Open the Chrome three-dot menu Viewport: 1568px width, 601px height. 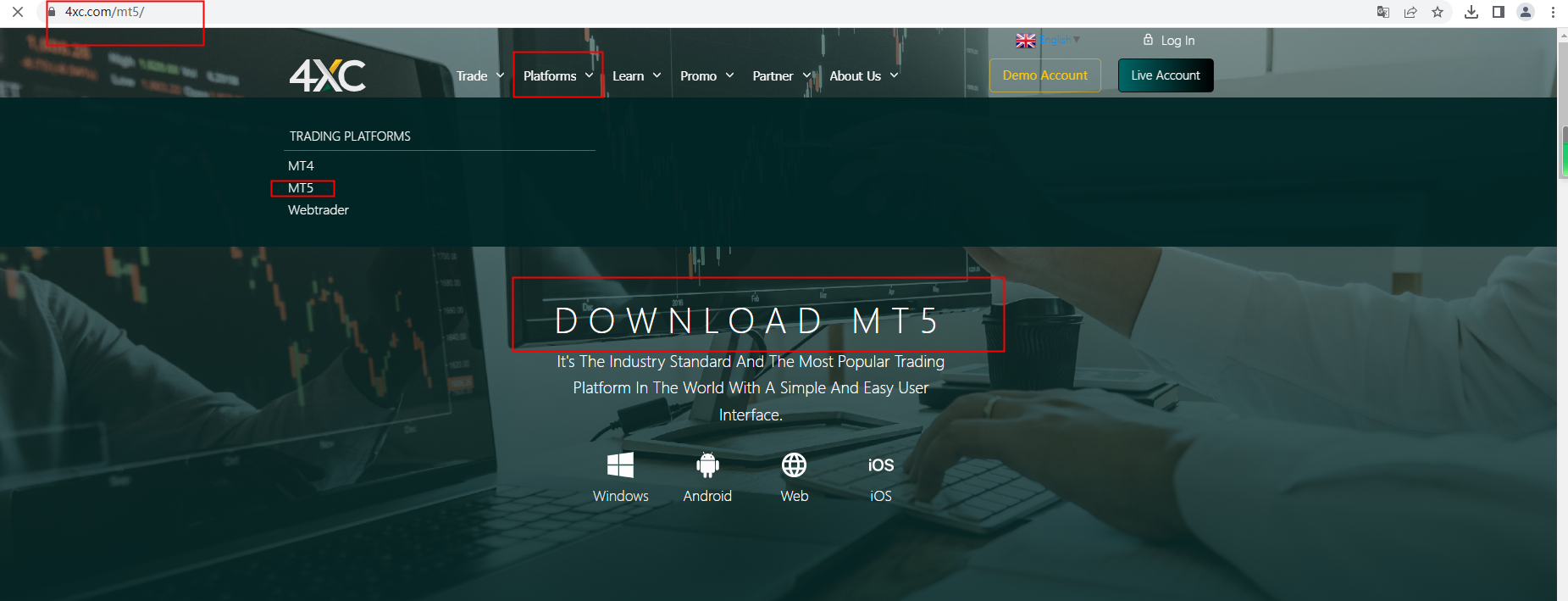click(1553, 12)
